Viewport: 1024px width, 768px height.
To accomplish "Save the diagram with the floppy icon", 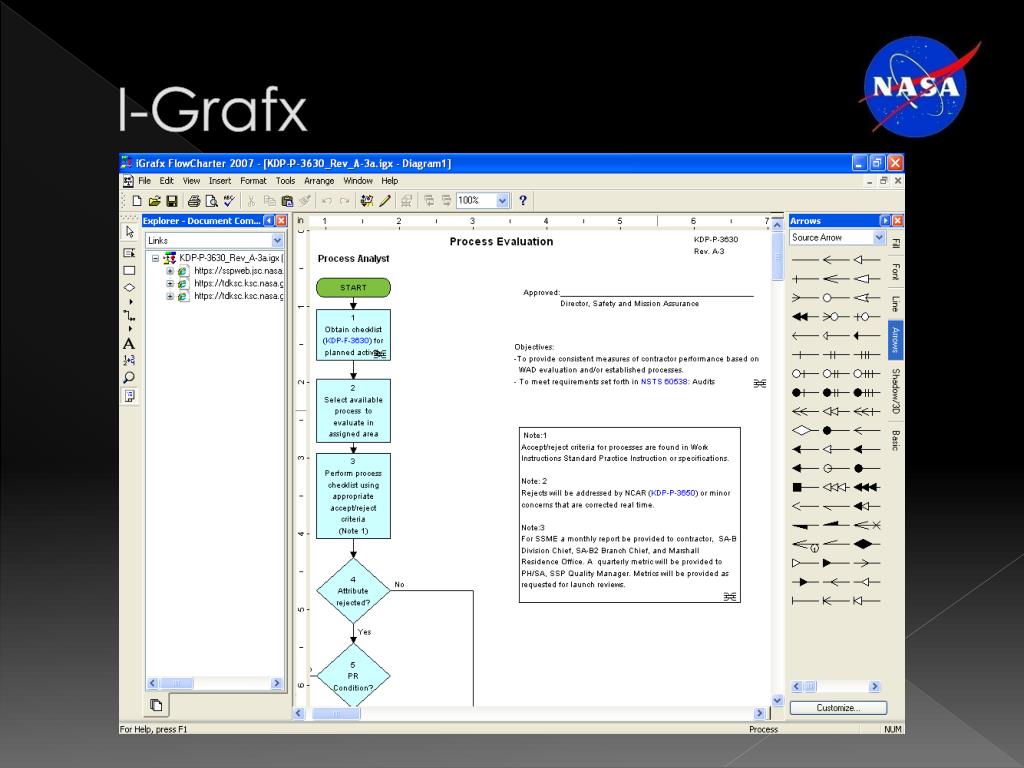I will point(172,200).
